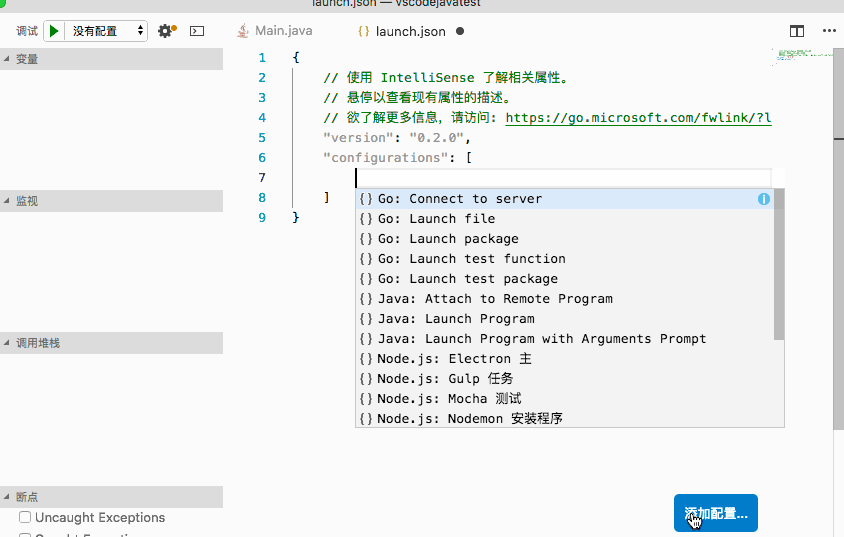This screenshot has width=844, height=537.
Task: Start debugging with the green play button
Action: (x=54, y=31)
